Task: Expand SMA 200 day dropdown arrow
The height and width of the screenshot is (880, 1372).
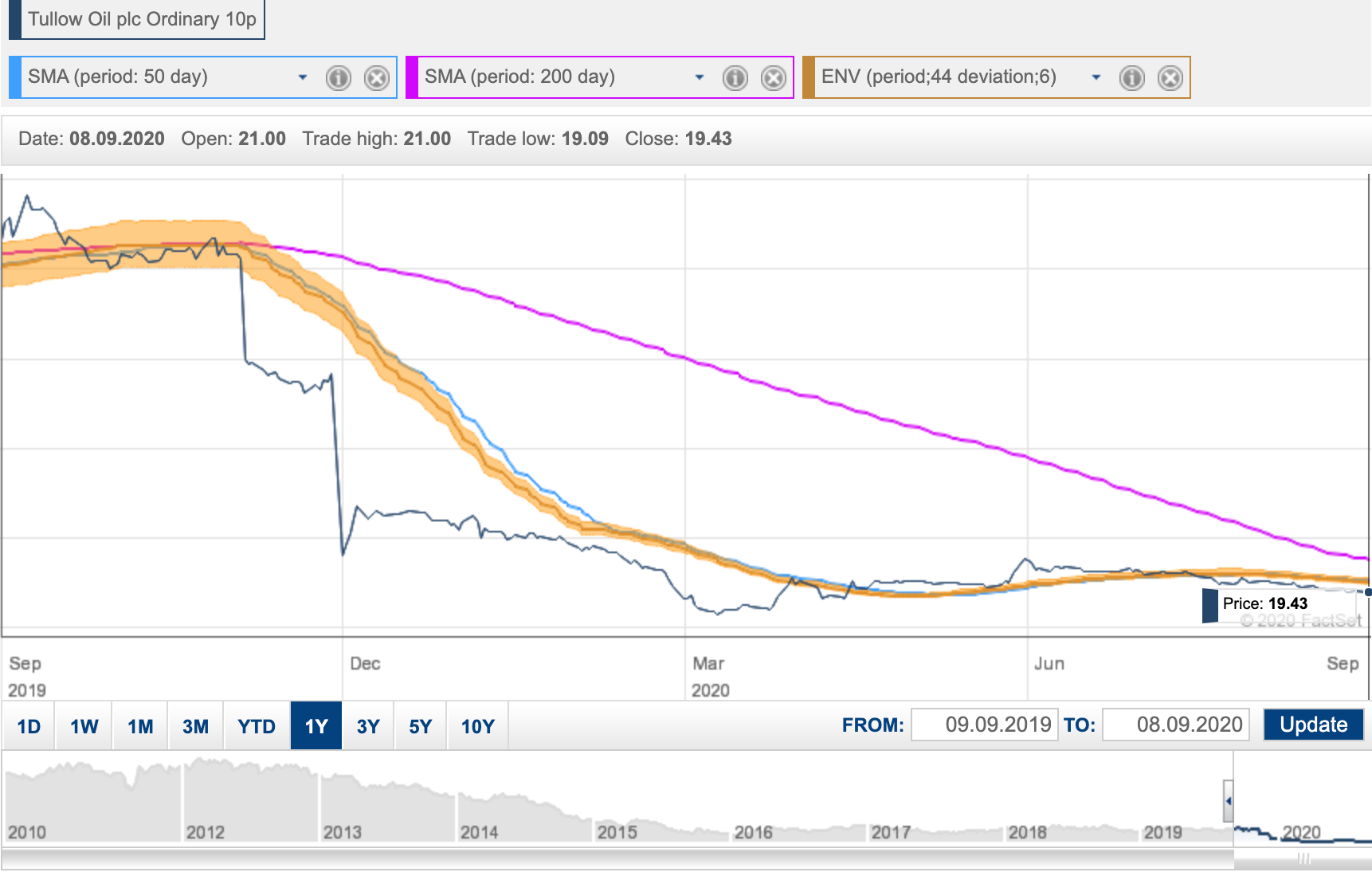Action: click(700, 77)
